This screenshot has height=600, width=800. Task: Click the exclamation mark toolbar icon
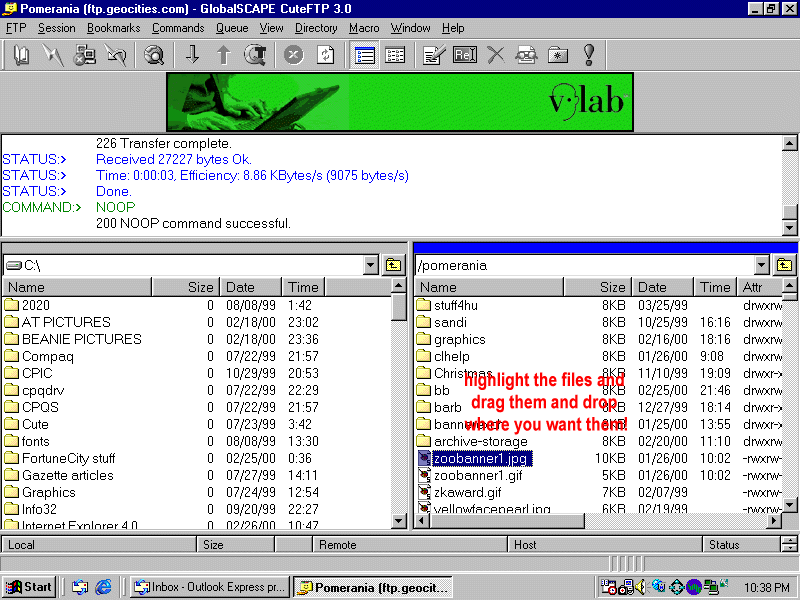coord(588,55)
